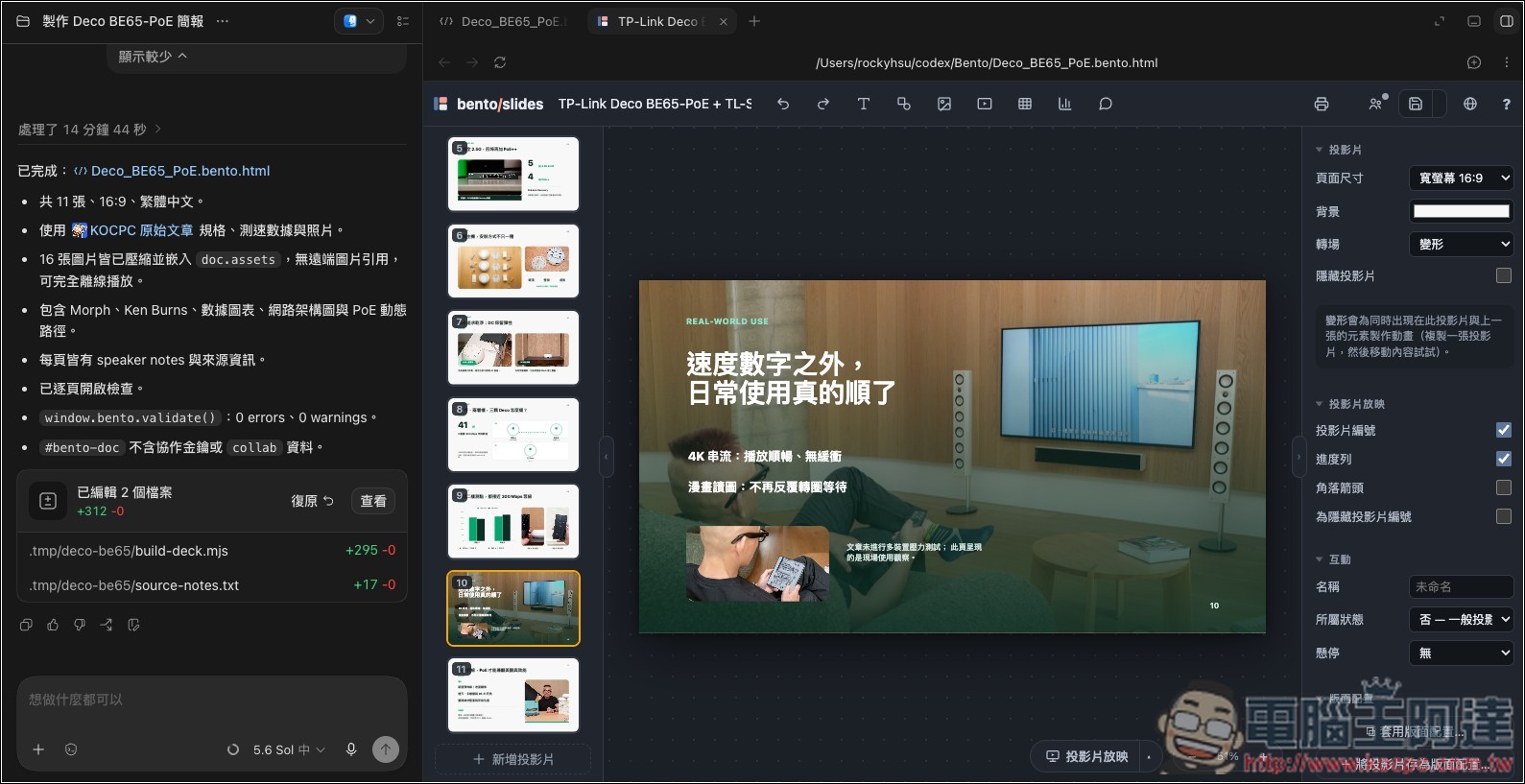Reload the preview page
The width and height of the screenshot is (1525, 784).
coord(500,62)
